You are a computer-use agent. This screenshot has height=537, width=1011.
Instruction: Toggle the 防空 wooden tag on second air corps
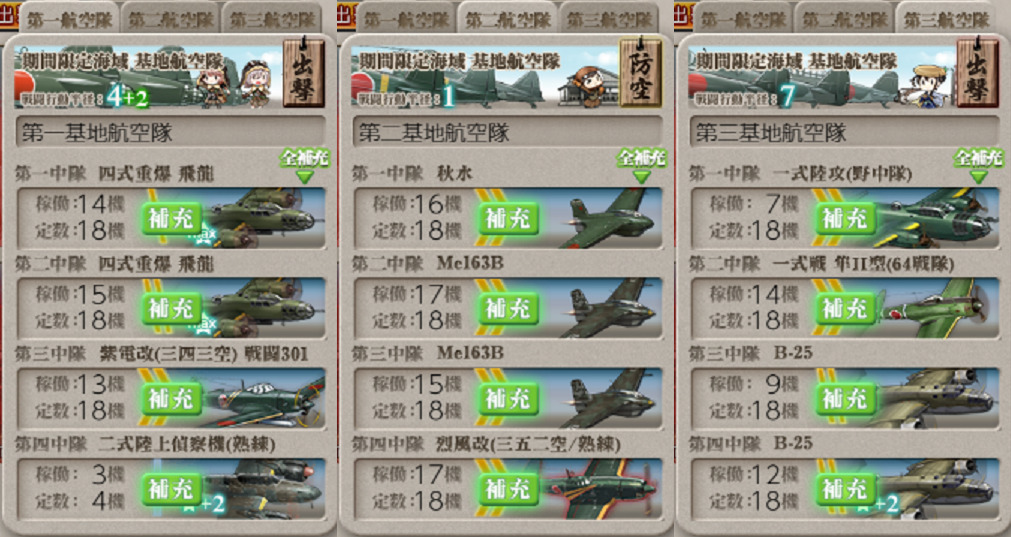click(x=640, y=73)
